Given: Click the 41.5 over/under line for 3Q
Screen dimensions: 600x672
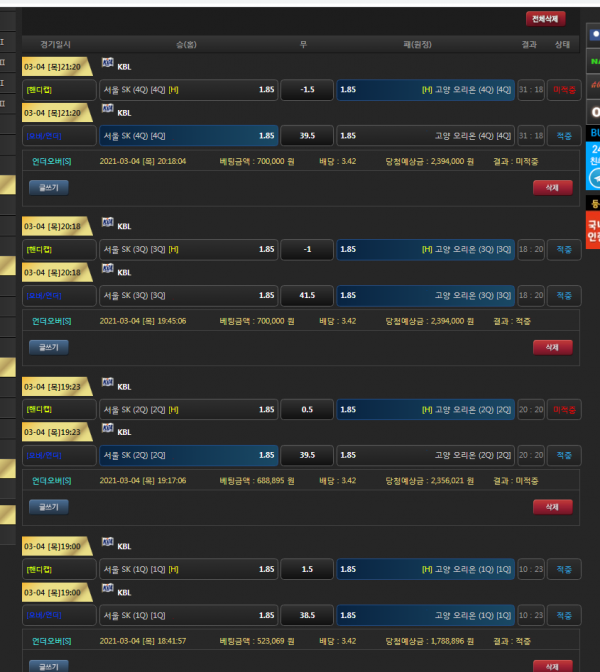Looking at the screenshot, I should [x=307, y=295].
